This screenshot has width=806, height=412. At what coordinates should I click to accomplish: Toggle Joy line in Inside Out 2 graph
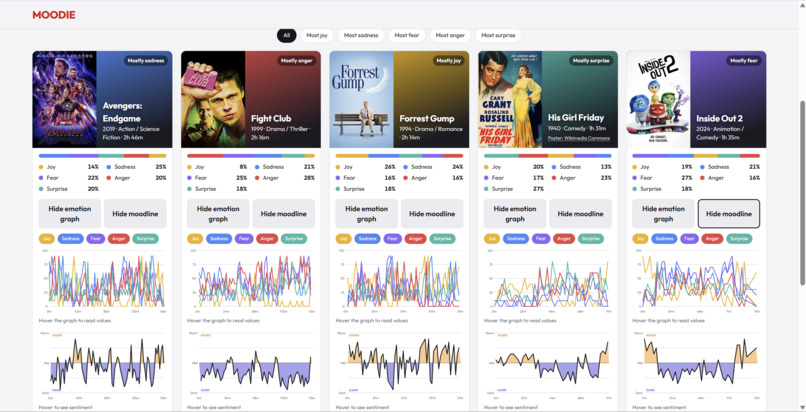[640, 239]
